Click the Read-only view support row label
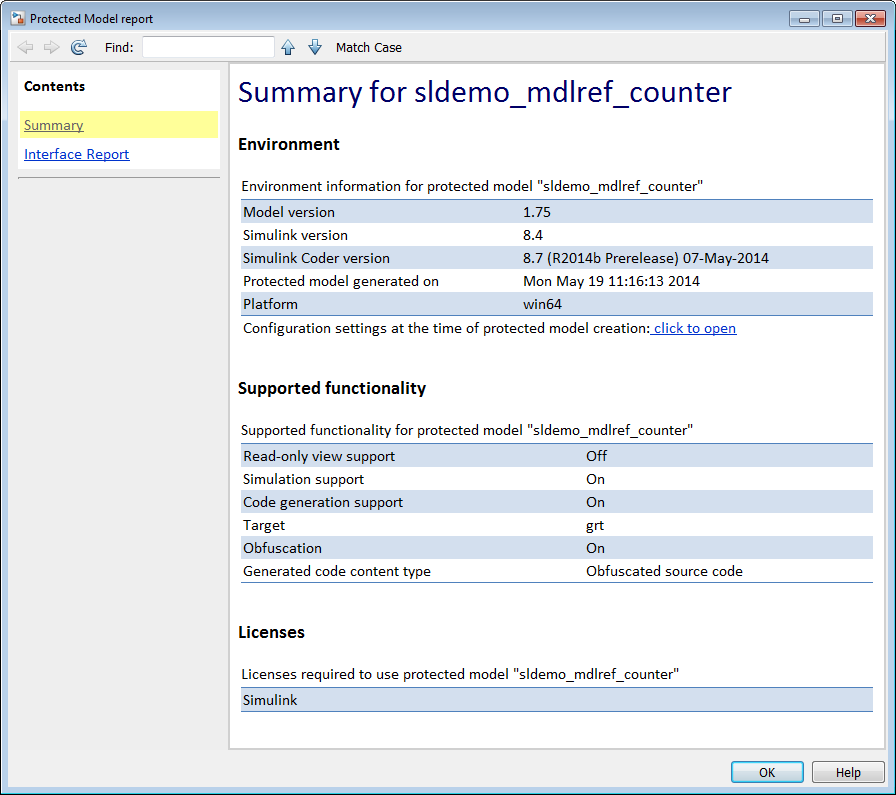Screen dimensions: 896x795 (319, 456)
